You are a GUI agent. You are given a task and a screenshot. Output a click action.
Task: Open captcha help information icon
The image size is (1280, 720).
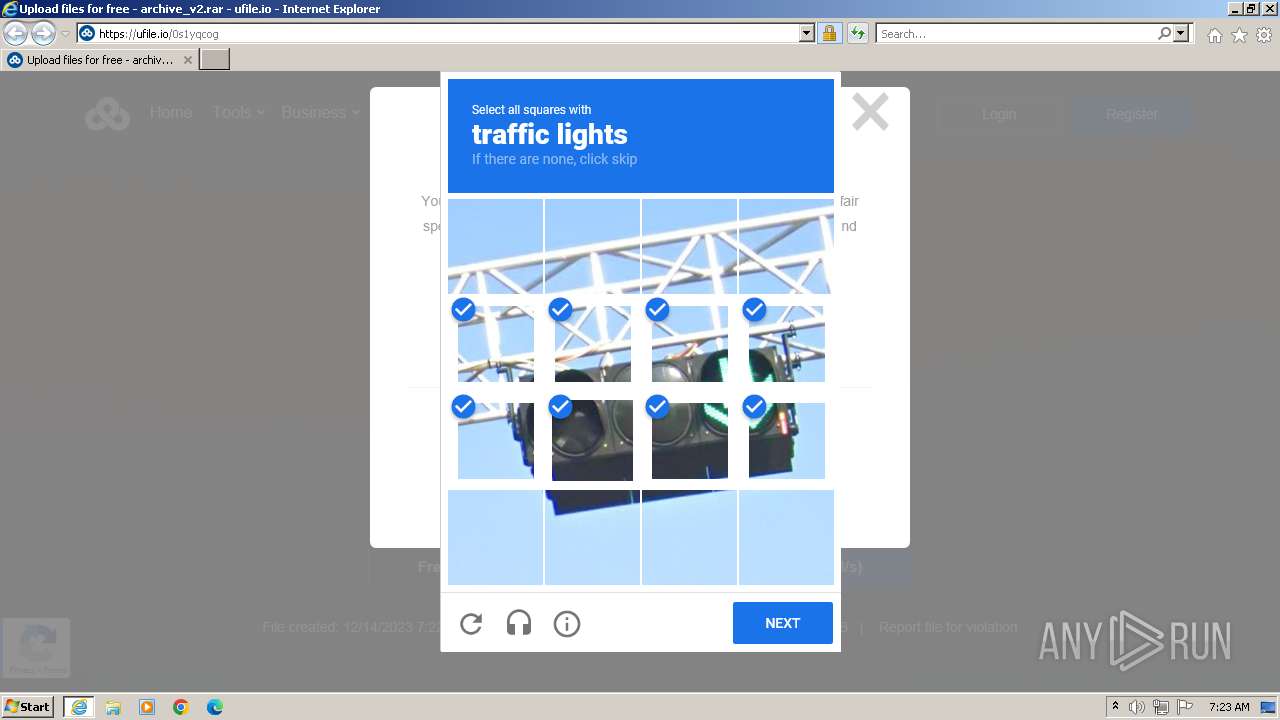(567, 624)
